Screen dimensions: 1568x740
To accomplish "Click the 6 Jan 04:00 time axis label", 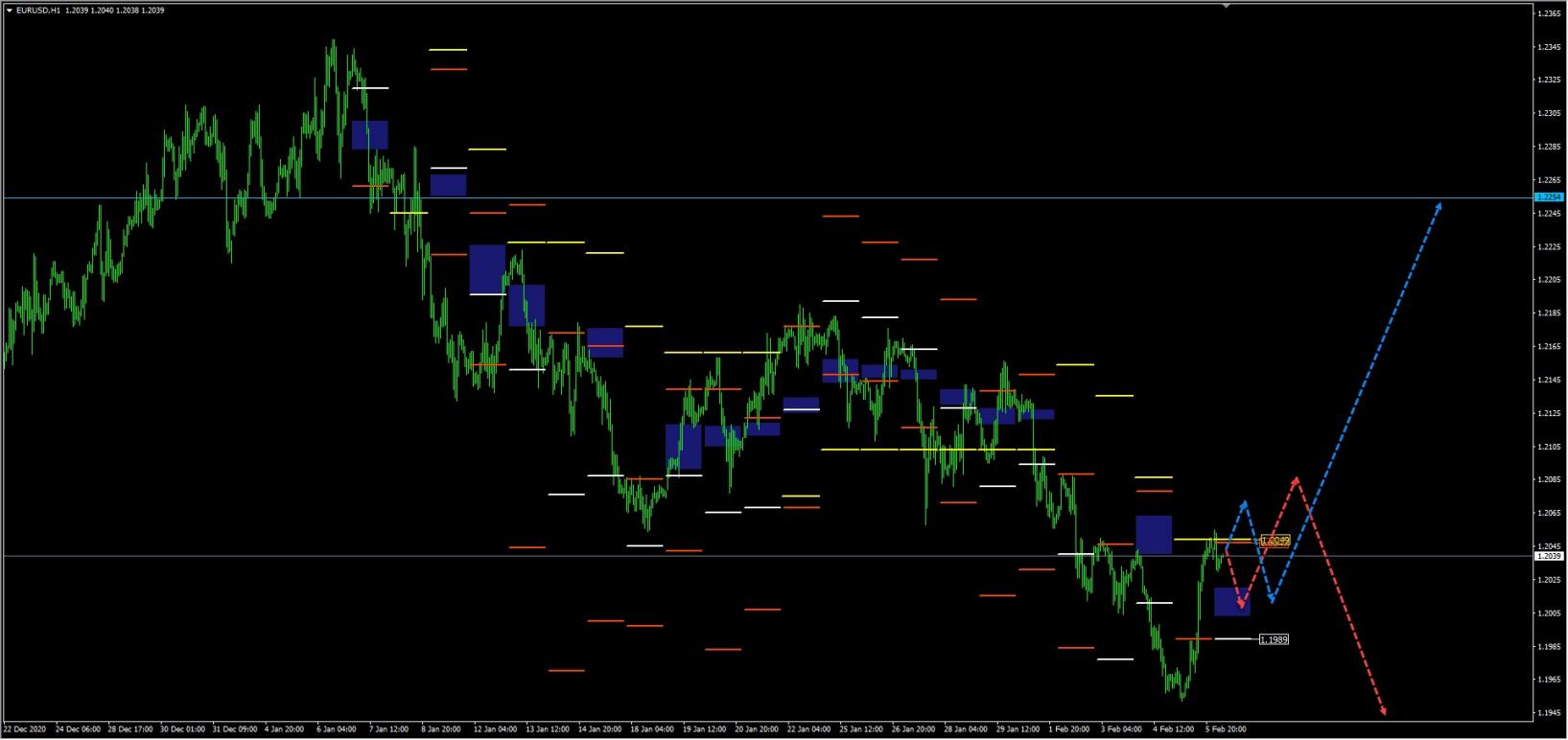I will (x=337, y=729).
